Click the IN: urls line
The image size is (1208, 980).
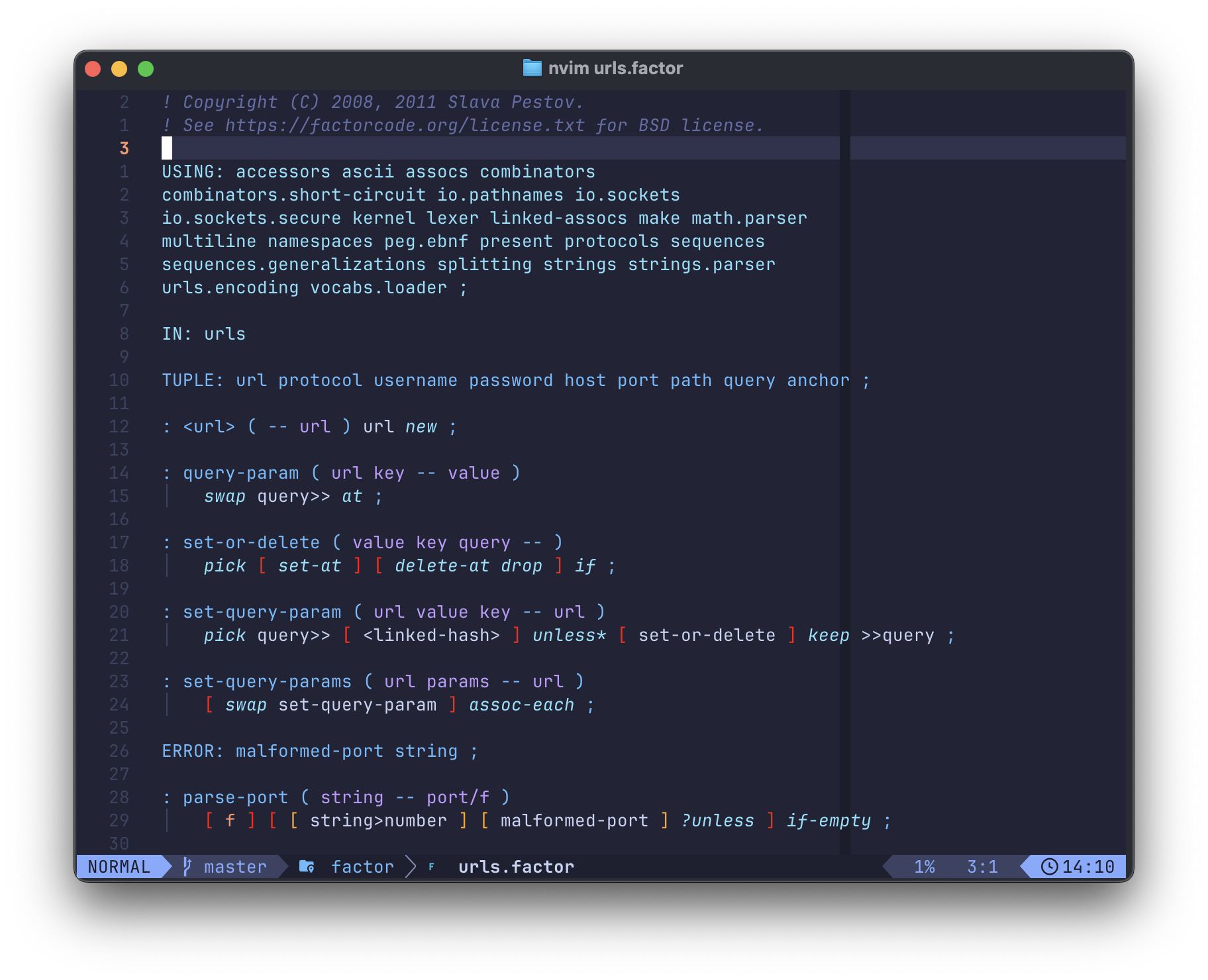click(x=204, y=334)
